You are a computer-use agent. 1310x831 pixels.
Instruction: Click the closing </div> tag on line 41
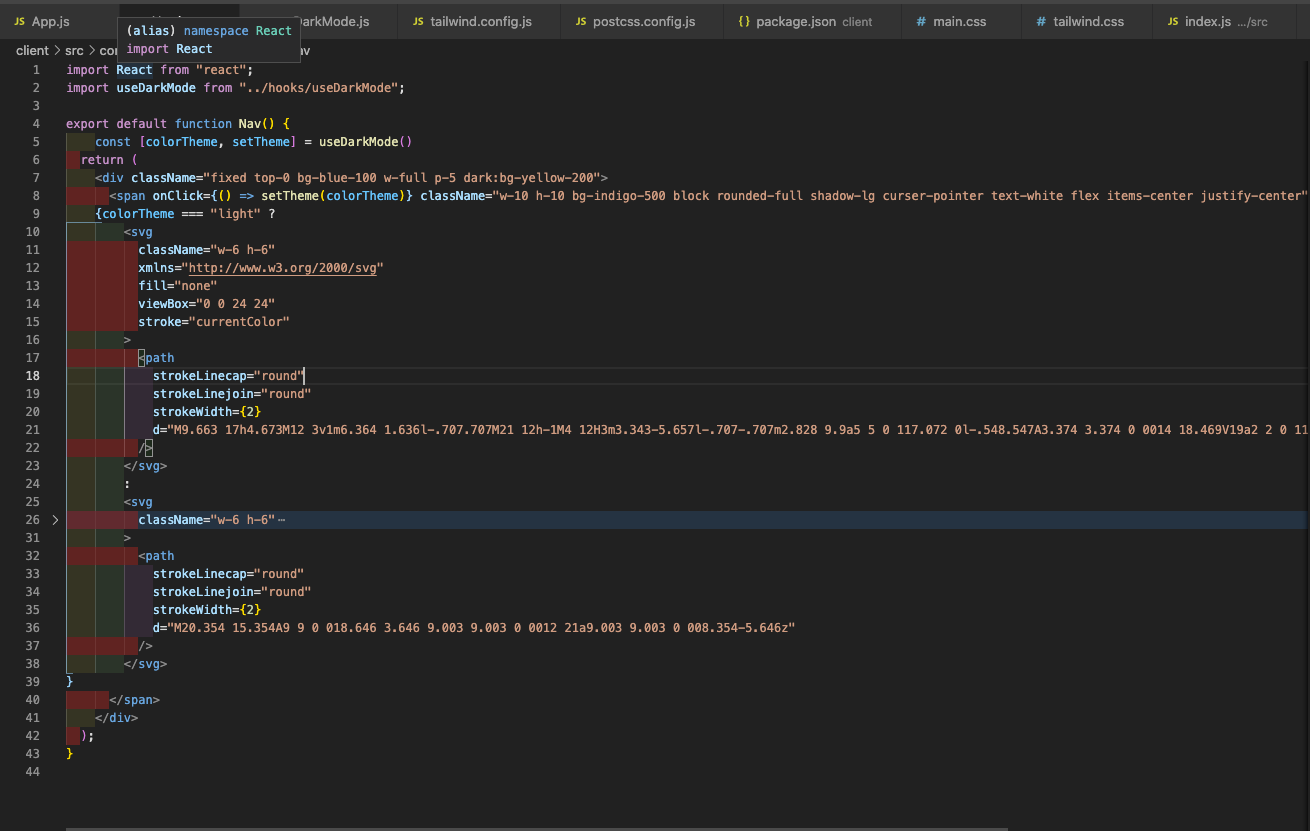click(x=117, y=718)
